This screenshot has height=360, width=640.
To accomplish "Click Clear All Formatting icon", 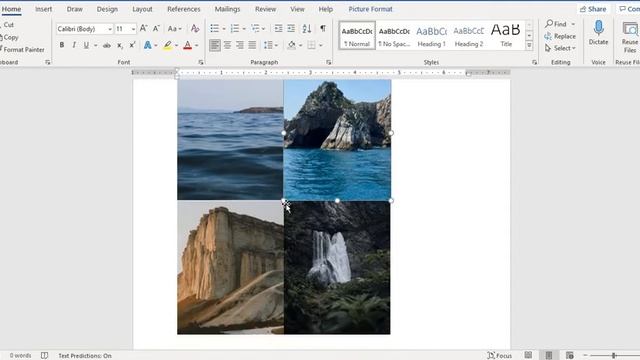I will 195,29.
